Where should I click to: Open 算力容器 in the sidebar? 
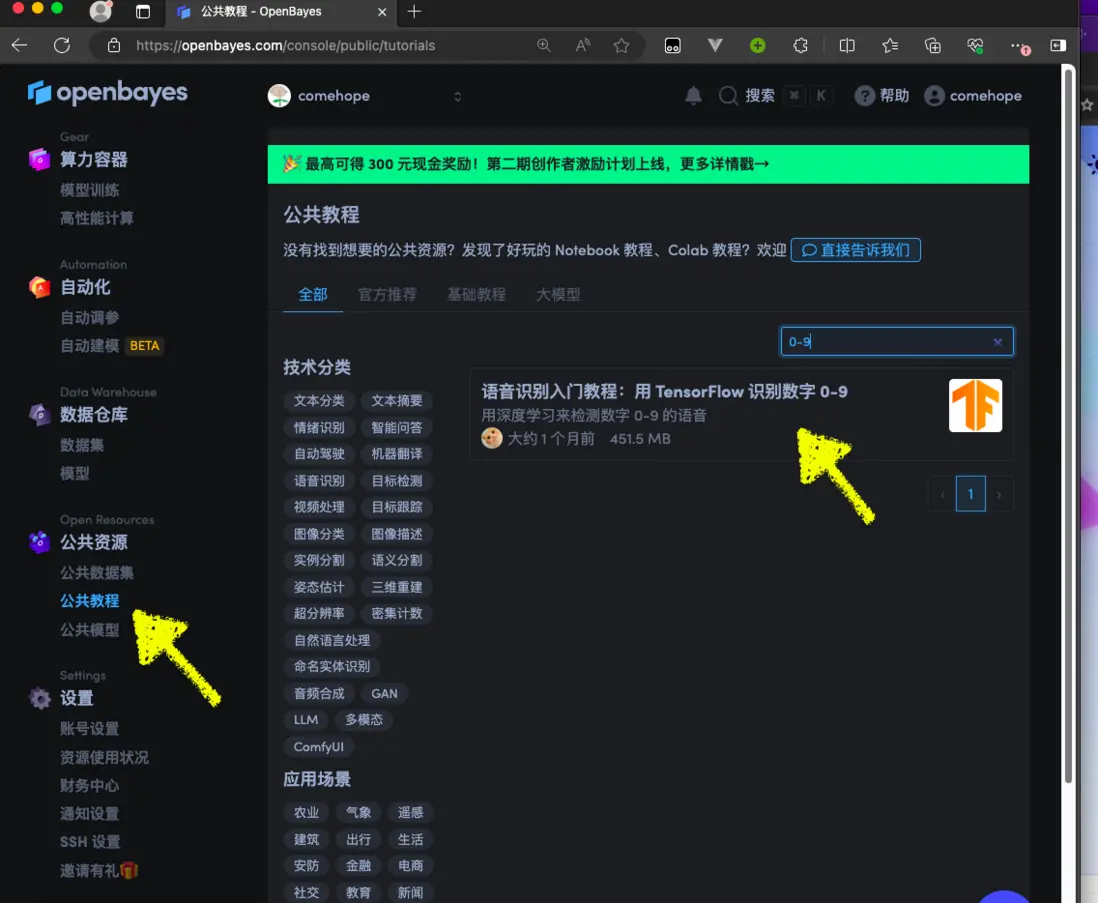[93, 160]
